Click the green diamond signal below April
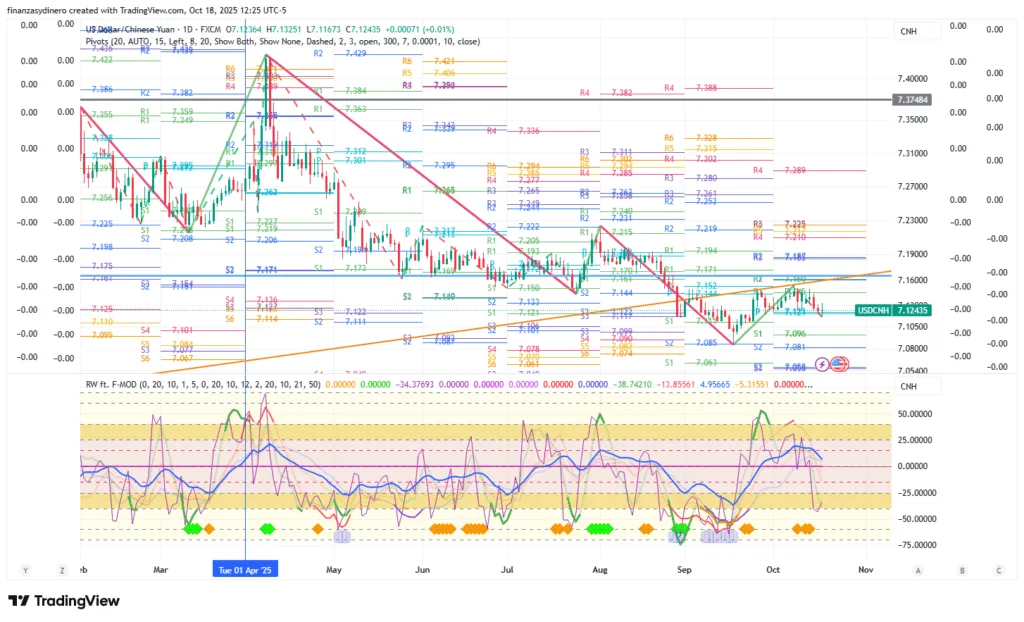1024x622 pixels. (267, 528)
